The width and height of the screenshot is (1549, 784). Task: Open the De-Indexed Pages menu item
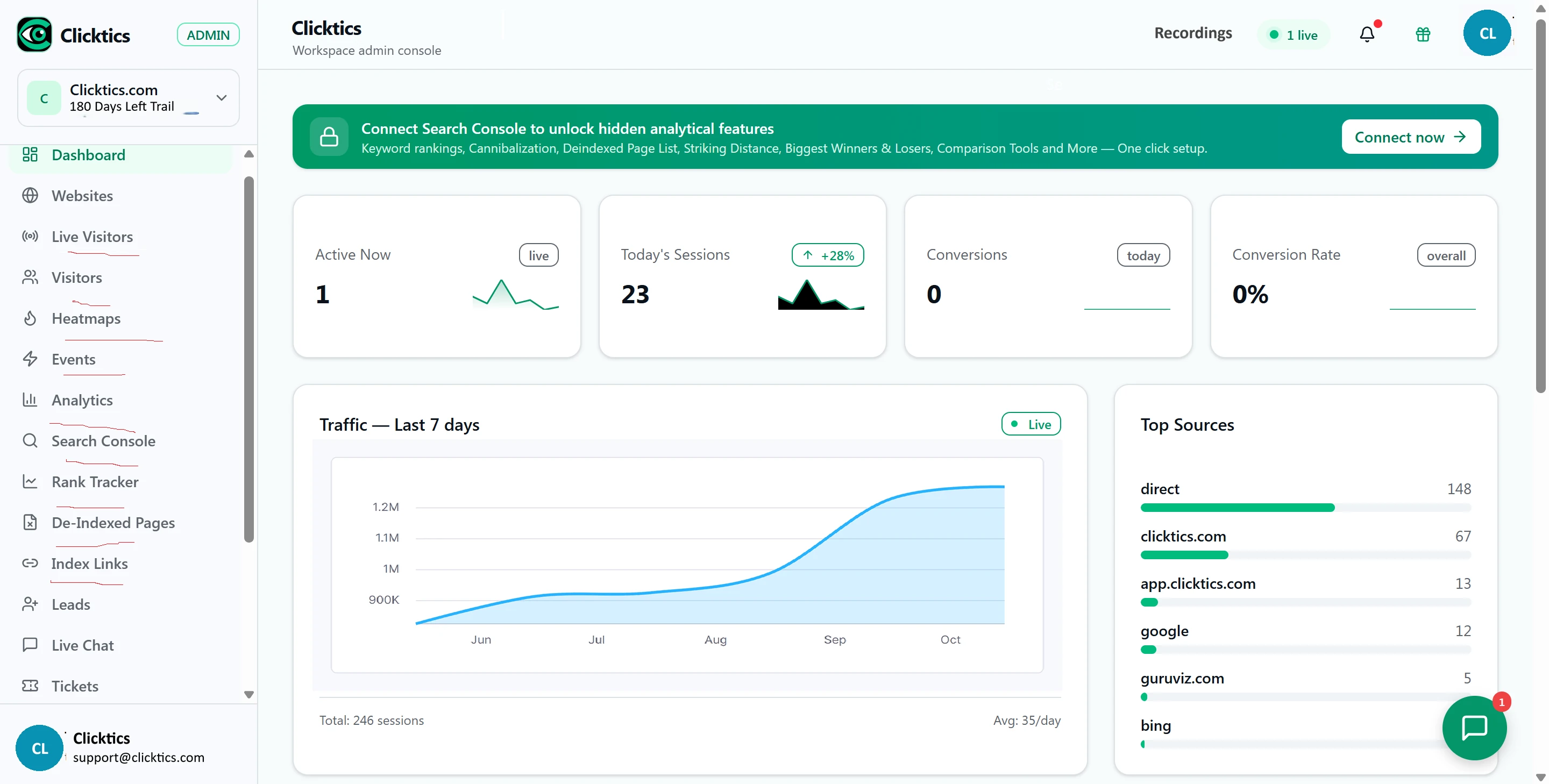click(x=120, y=523)
